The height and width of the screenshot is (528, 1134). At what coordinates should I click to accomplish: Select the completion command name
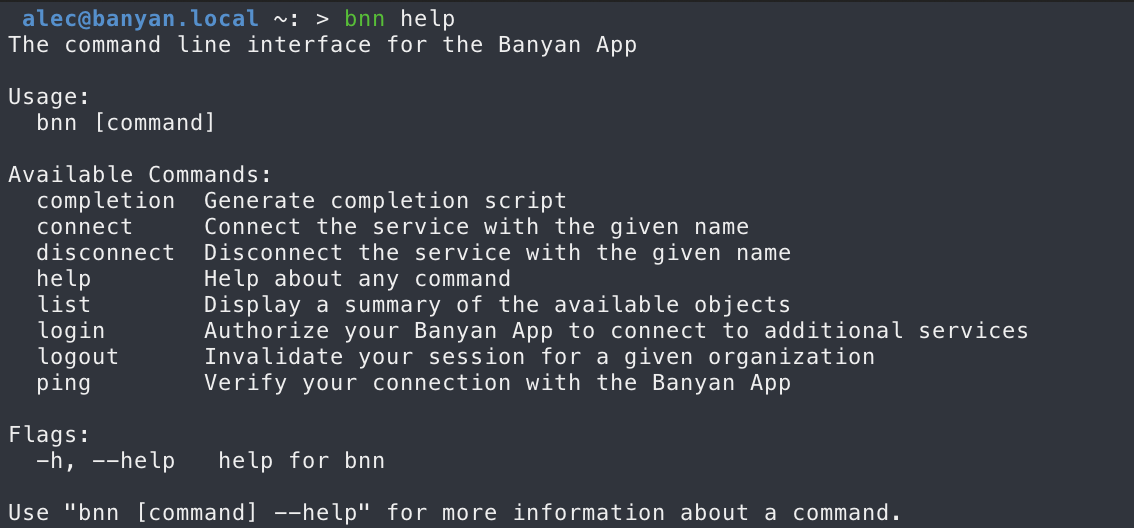[106, 200]
